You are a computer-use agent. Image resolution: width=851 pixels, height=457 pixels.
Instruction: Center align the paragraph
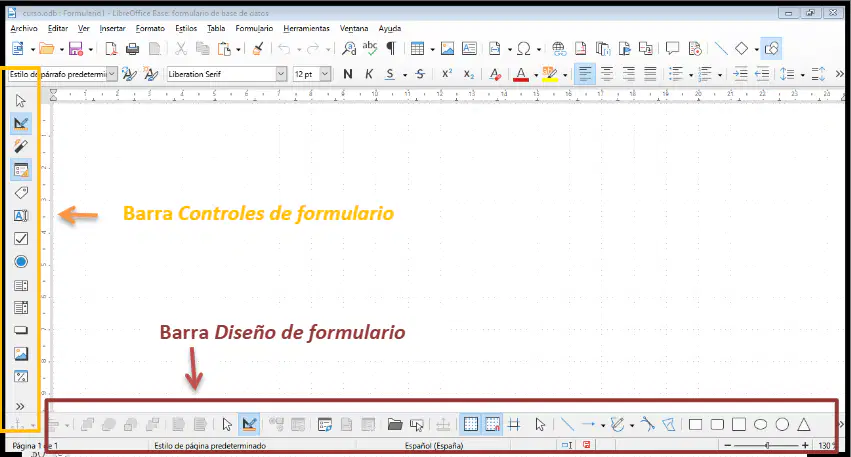(607, 74)
